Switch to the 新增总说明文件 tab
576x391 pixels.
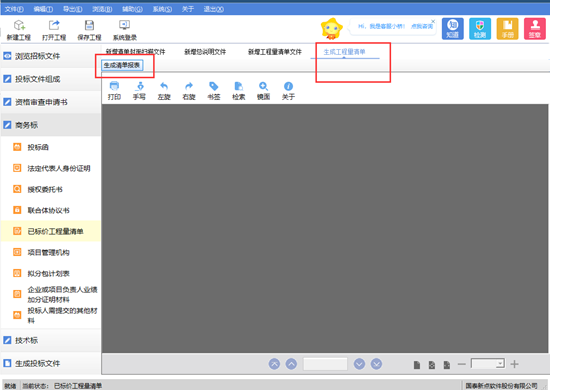tap(205, 52)
